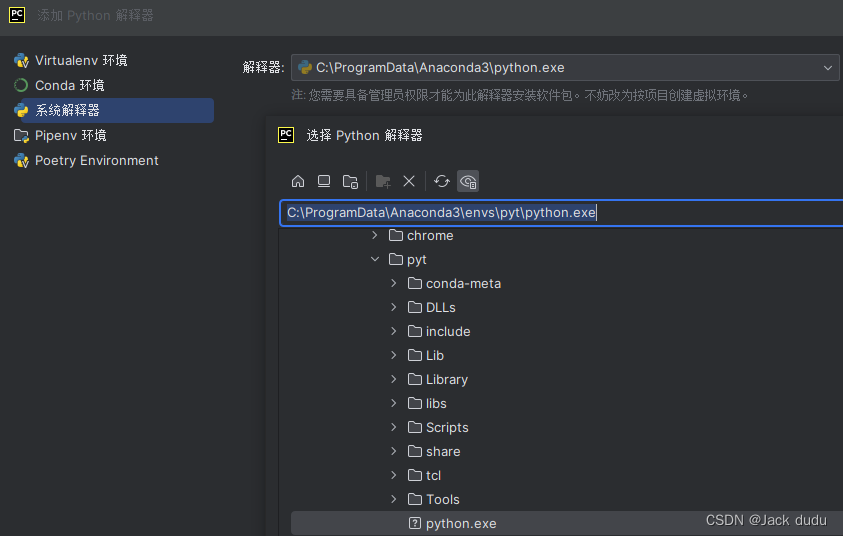Screen dimensions: 843x536
Task: Expand the include folder
Action: (394, 331)
